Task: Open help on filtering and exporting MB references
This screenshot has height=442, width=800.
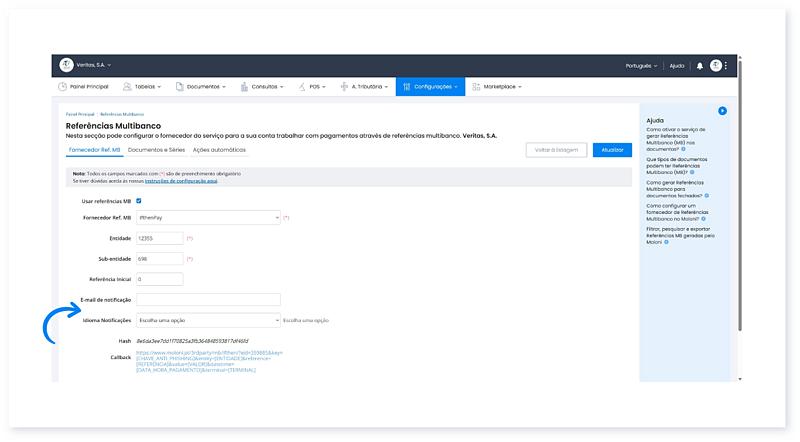Action: (x=680, y=236)
